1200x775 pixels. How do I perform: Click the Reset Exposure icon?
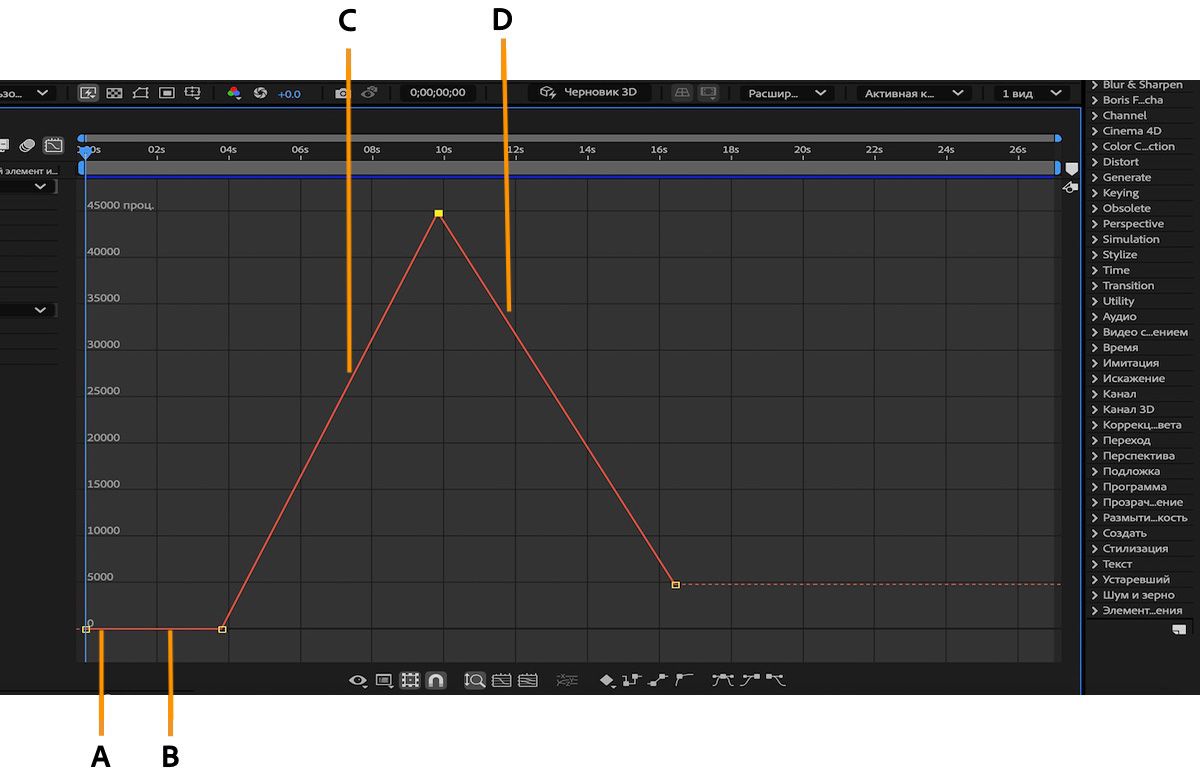[260, 93]
